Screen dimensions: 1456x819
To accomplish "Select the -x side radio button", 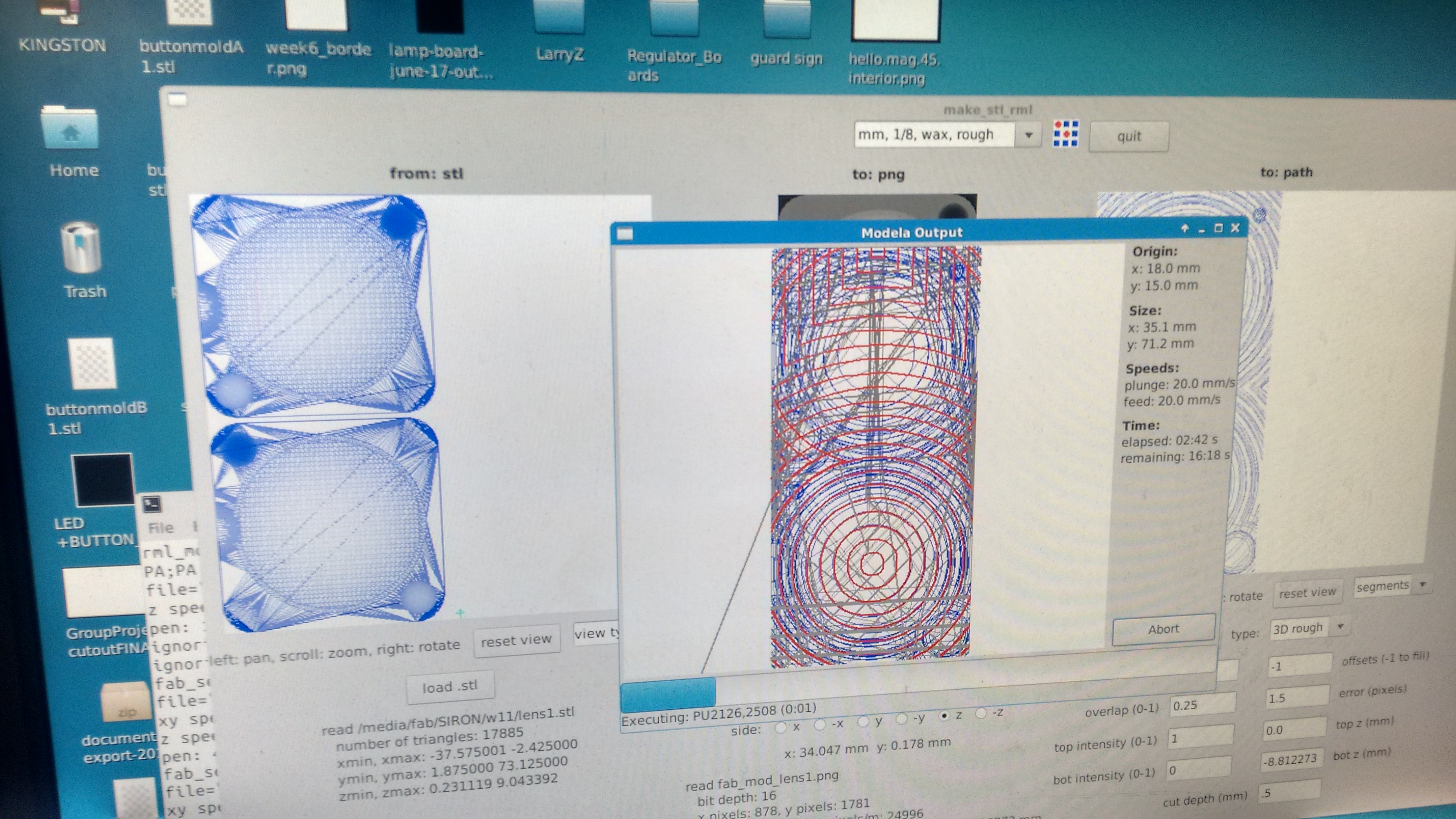I will pos(820,724).
